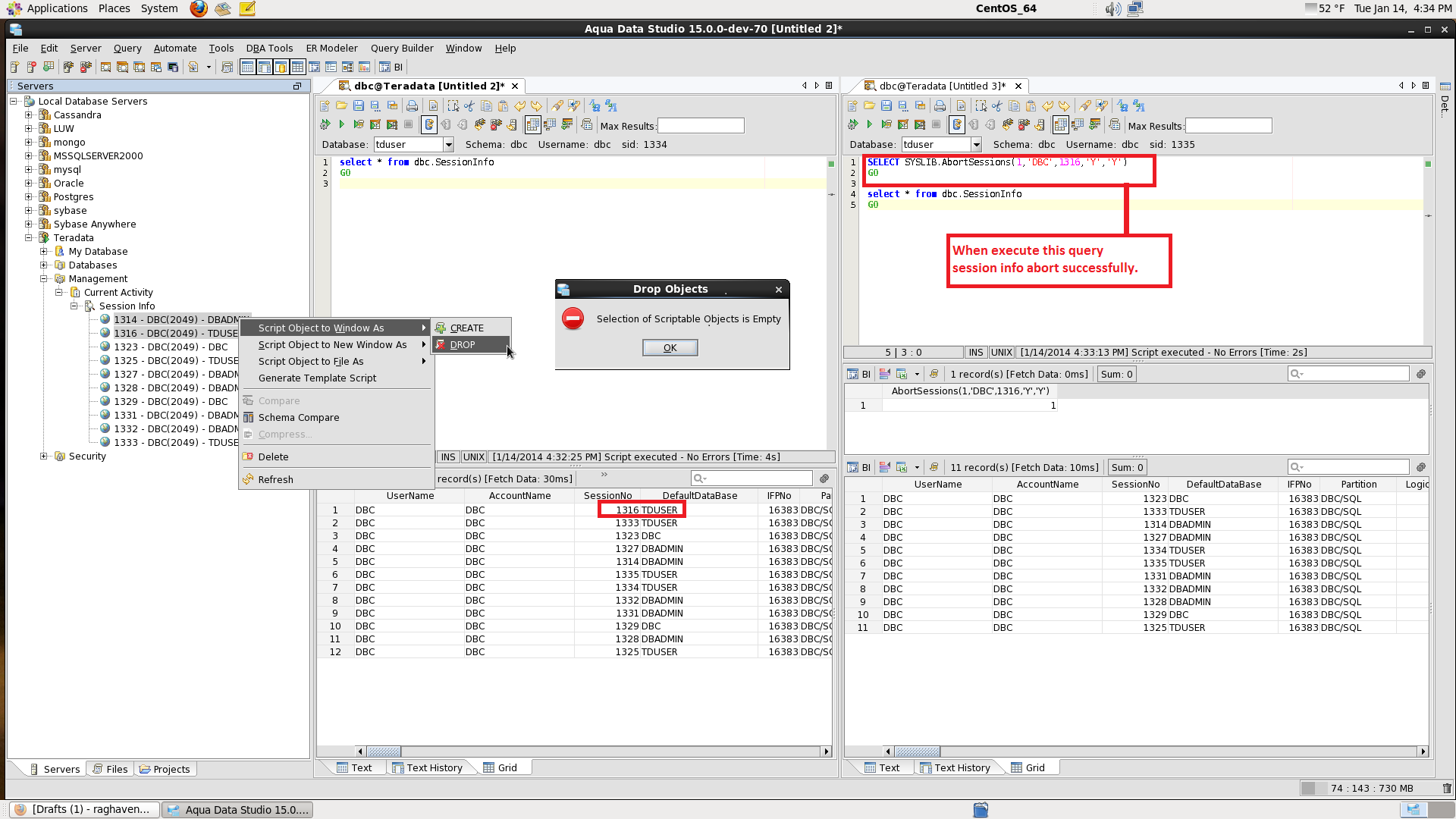Print the script in Untitled 2 editor

click(x=412, y=106)
